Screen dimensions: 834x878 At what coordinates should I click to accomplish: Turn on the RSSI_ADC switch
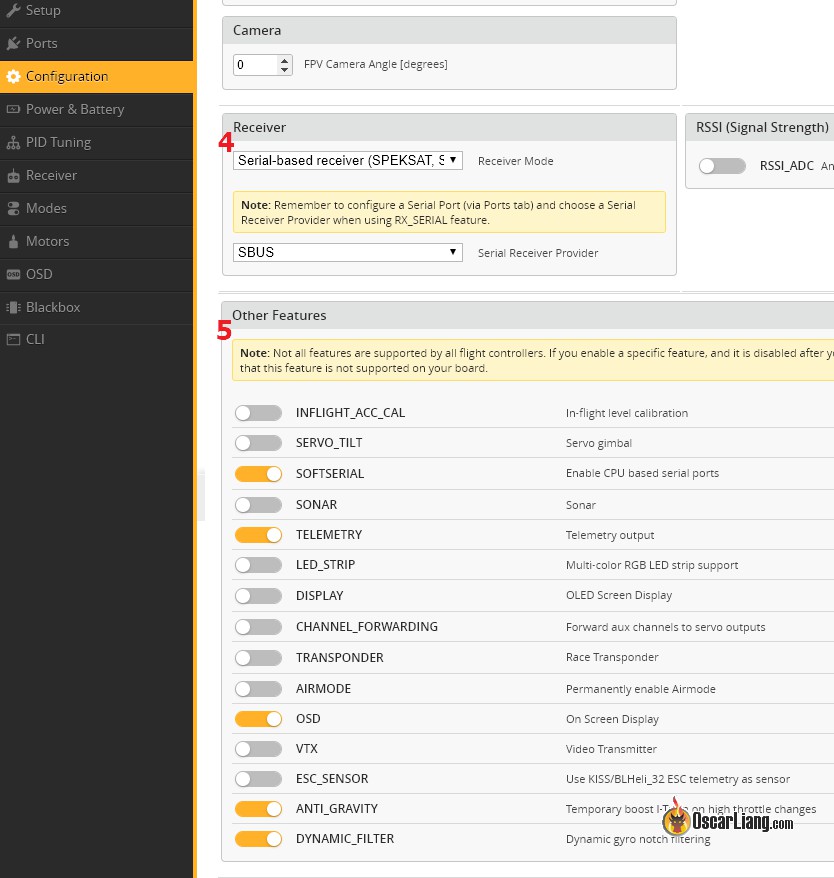[722, 166]
